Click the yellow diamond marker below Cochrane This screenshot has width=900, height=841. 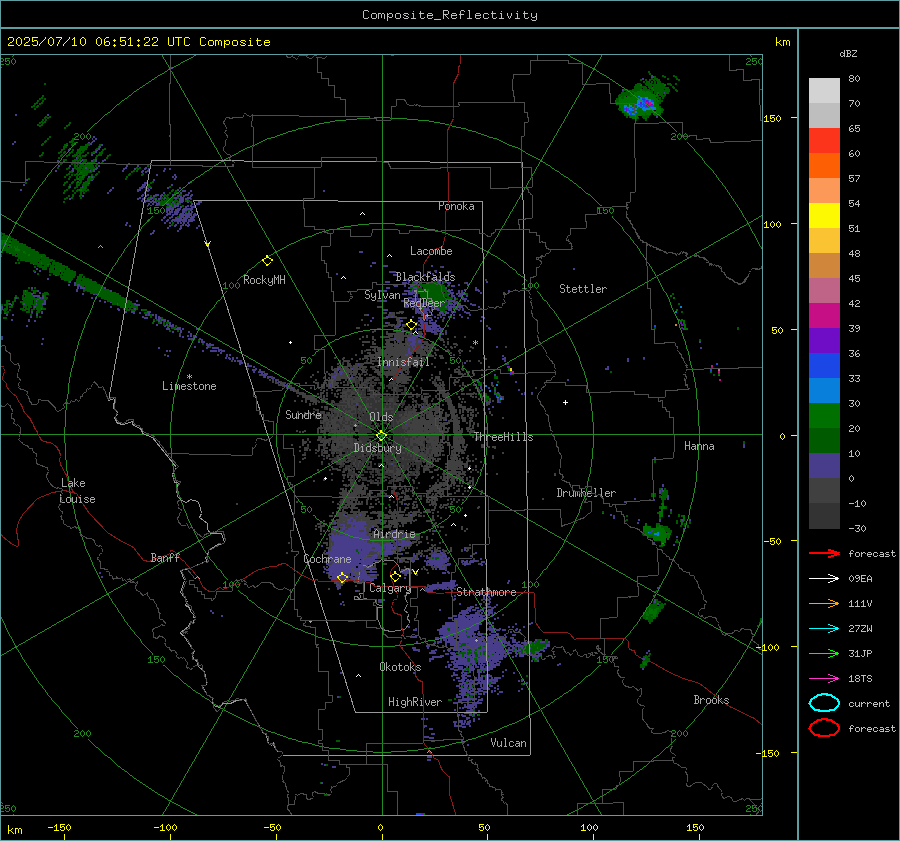(x=342, y=578)
